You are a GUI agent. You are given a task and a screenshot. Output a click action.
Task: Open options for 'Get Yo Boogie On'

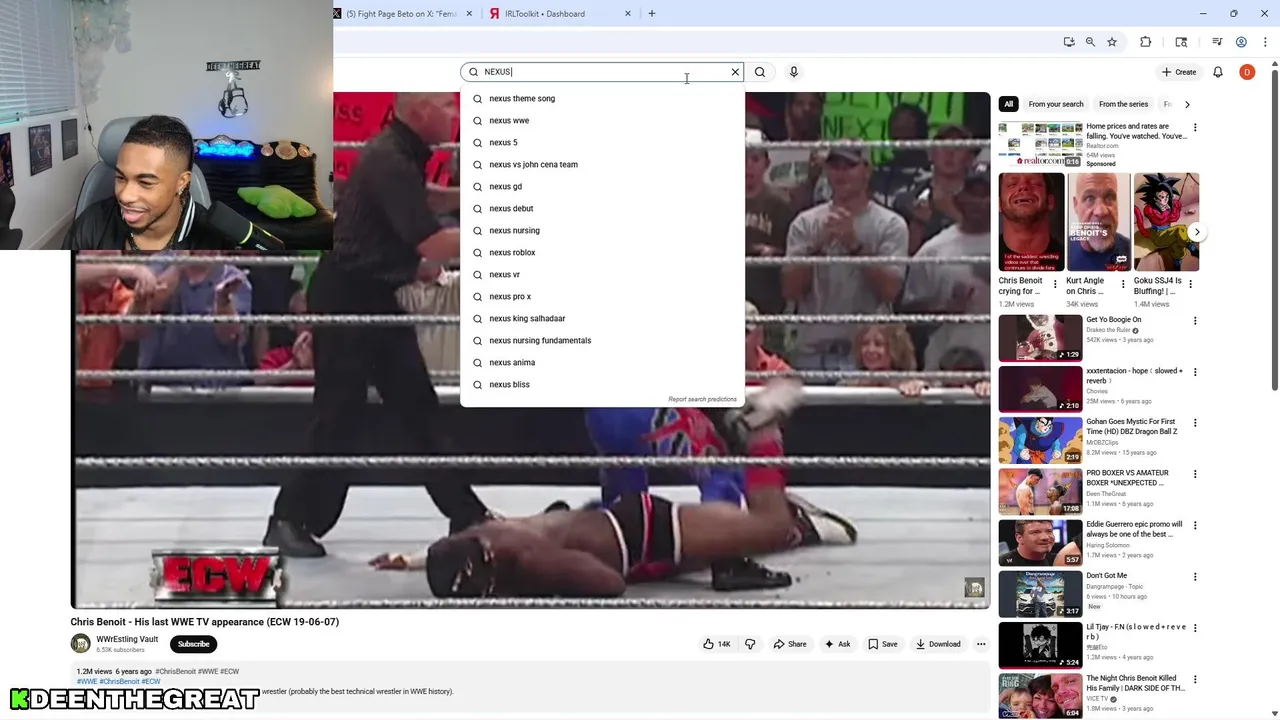click(1194, 321)
